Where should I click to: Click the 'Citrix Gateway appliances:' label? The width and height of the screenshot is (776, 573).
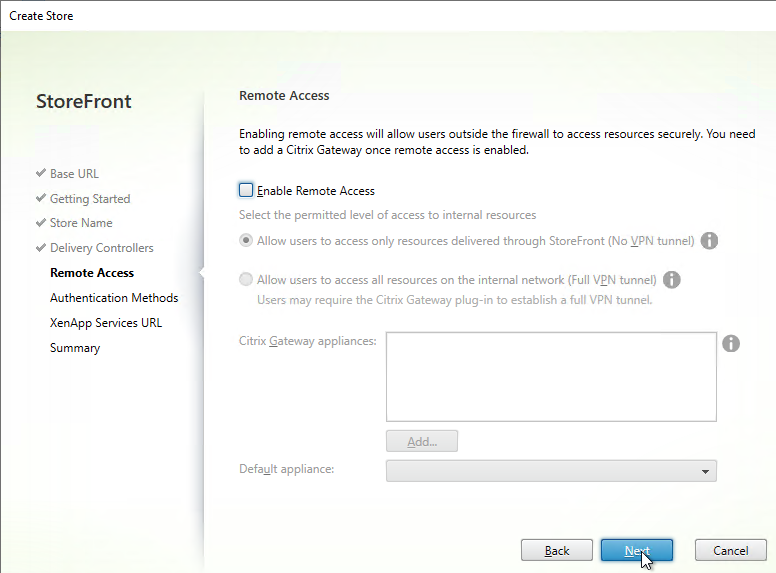(307, 341)
